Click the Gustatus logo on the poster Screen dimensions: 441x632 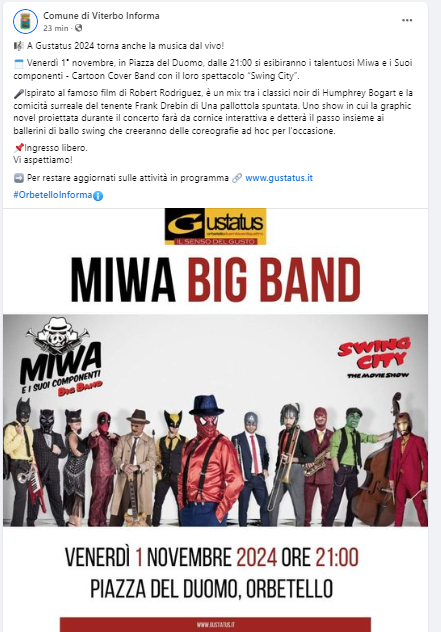coord(215,227)
